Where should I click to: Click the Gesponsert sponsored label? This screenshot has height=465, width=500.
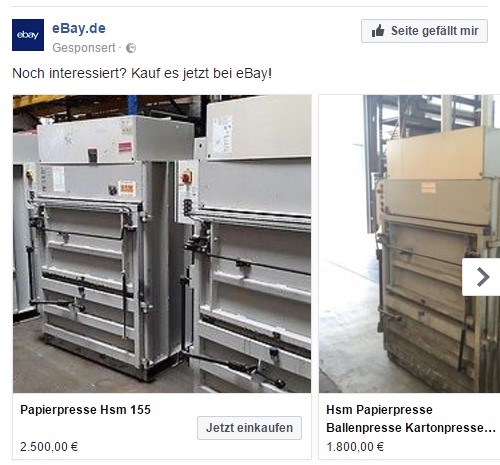[84, 48]
